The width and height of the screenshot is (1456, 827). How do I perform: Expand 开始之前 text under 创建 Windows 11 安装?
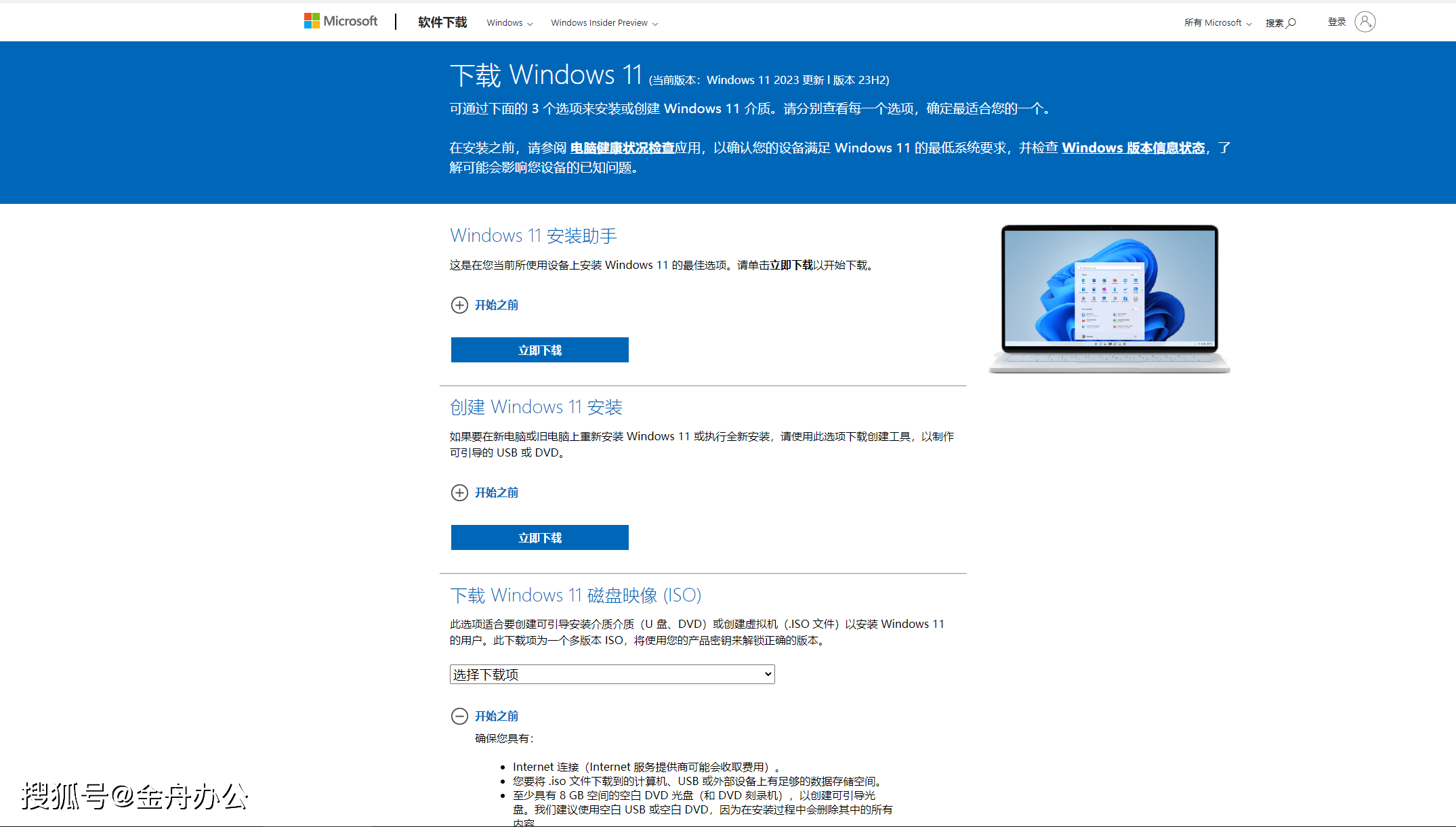496,493
